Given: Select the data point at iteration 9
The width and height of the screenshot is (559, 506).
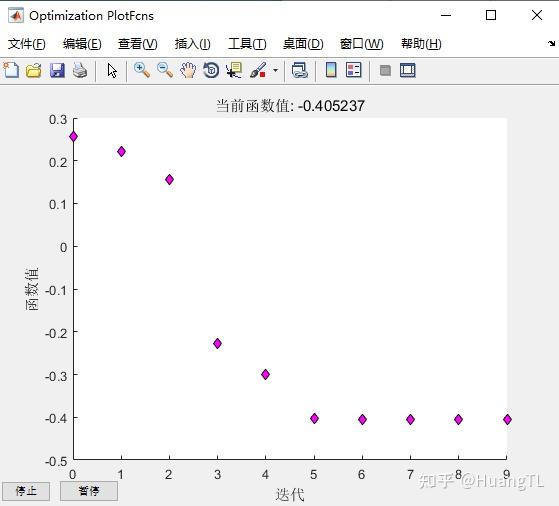Looking at the screenshot, I should pos(507,419).
